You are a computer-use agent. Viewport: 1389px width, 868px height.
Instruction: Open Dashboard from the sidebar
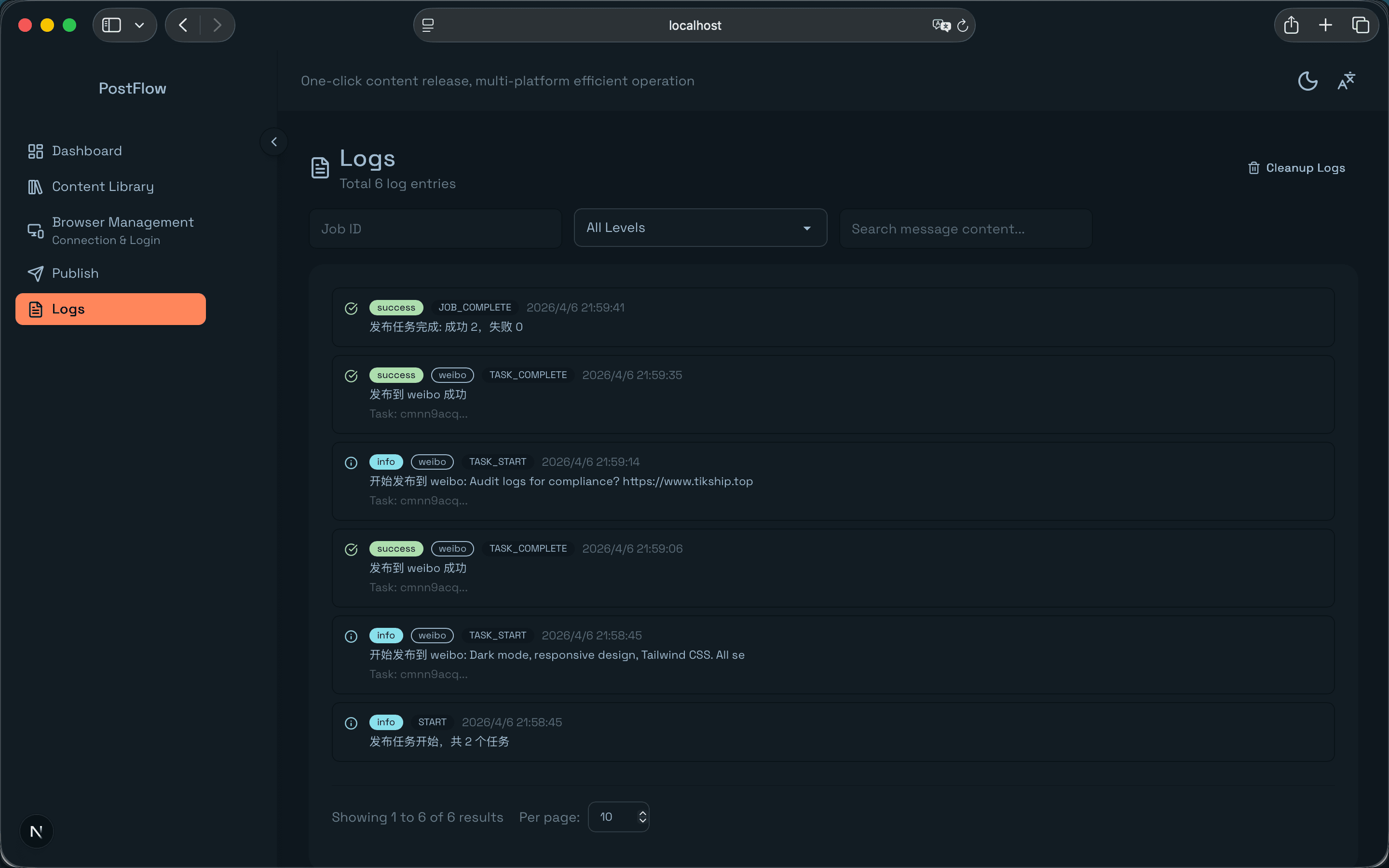click(x=87, y=151)
